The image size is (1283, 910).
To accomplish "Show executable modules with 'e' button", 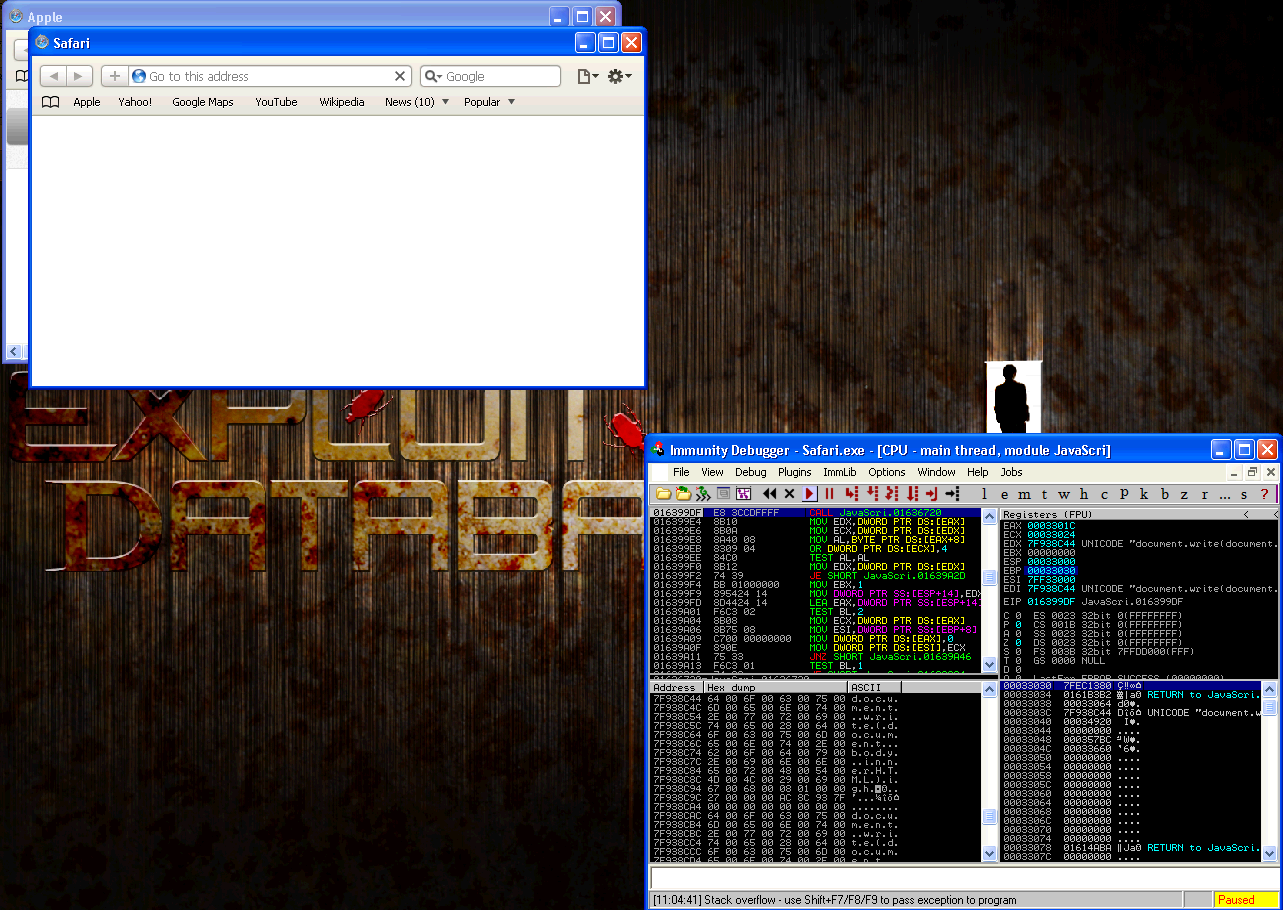I will tap(1004, 494).
